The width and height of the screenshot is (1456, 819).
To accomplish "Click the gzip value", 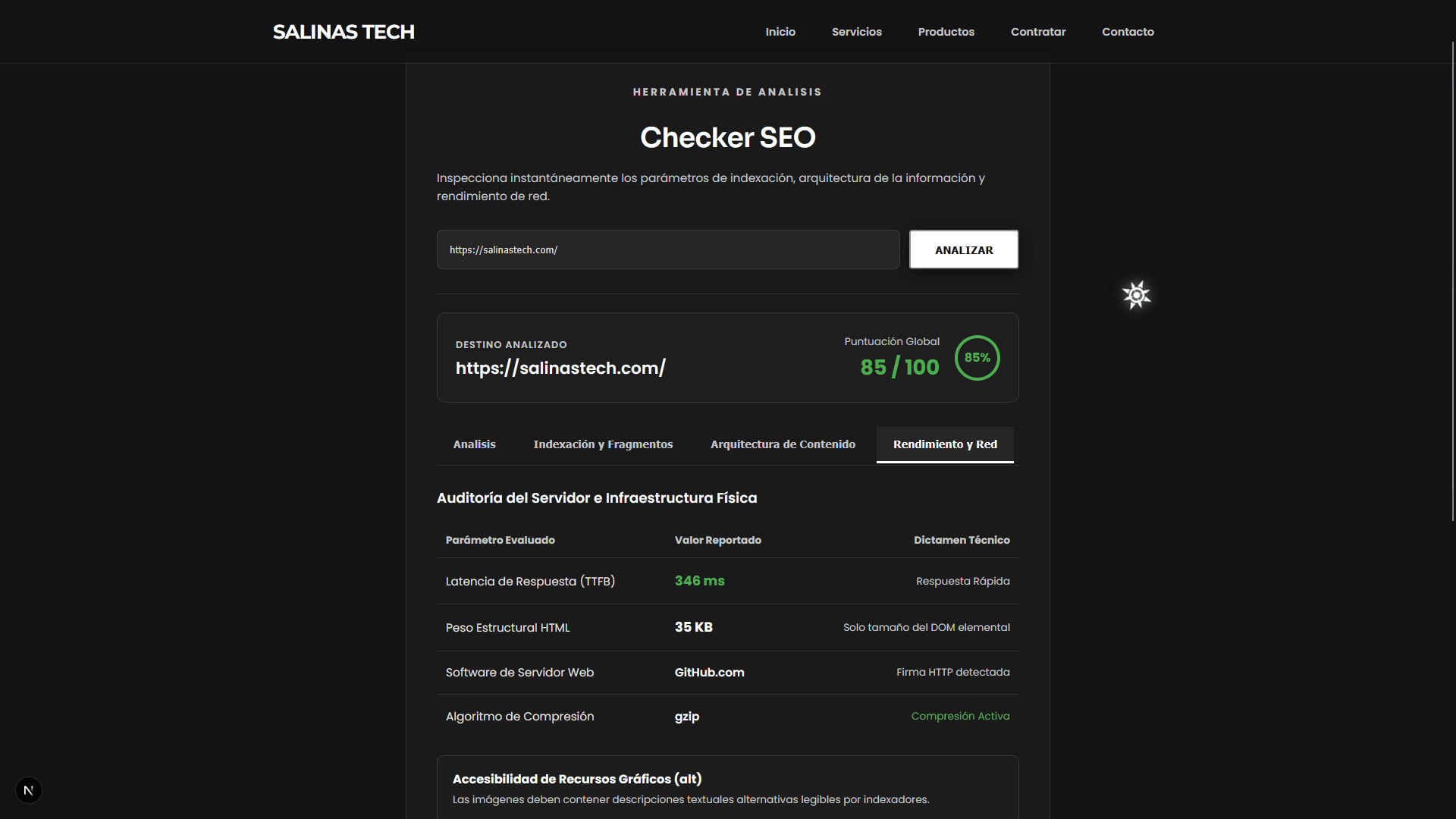I will click(x=687, y=717).
